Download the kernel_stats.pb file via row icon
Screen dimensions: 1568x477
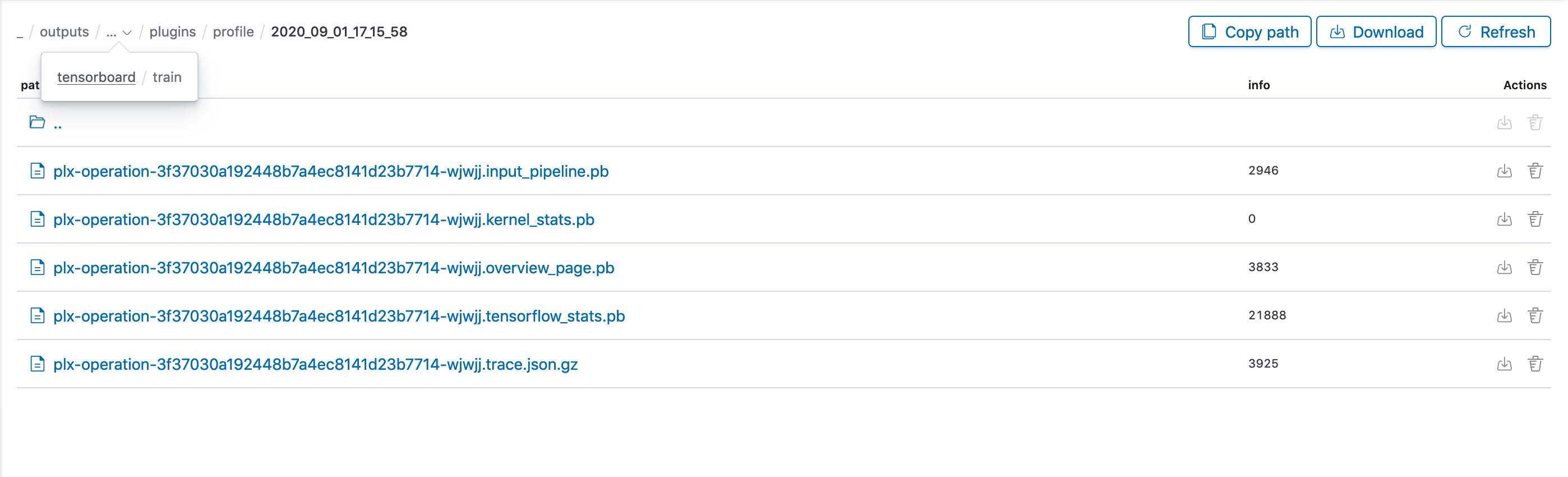click(x=1504, y=219)
